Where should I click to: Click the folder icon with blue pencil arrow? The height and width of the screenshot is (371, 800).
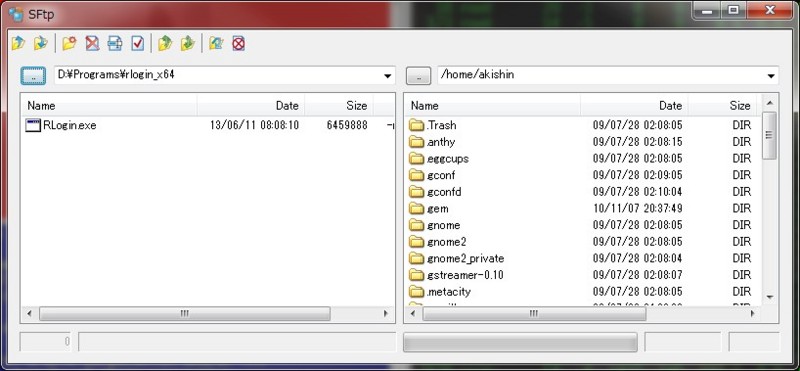pyautogui.click(x=216, y=43)
